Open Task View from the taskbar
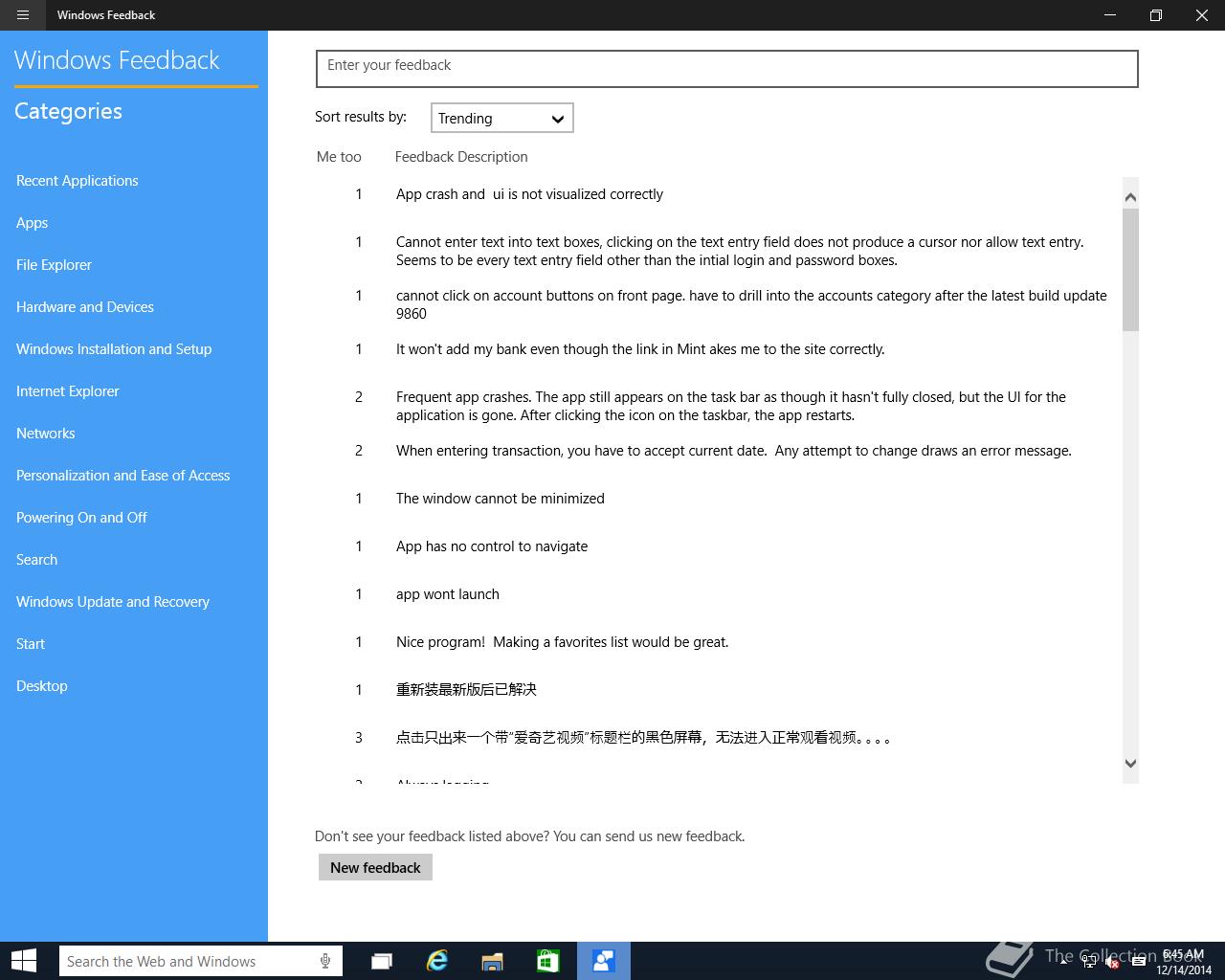The width and height of the screenshot is (1225, 980). tap(382, 961)
